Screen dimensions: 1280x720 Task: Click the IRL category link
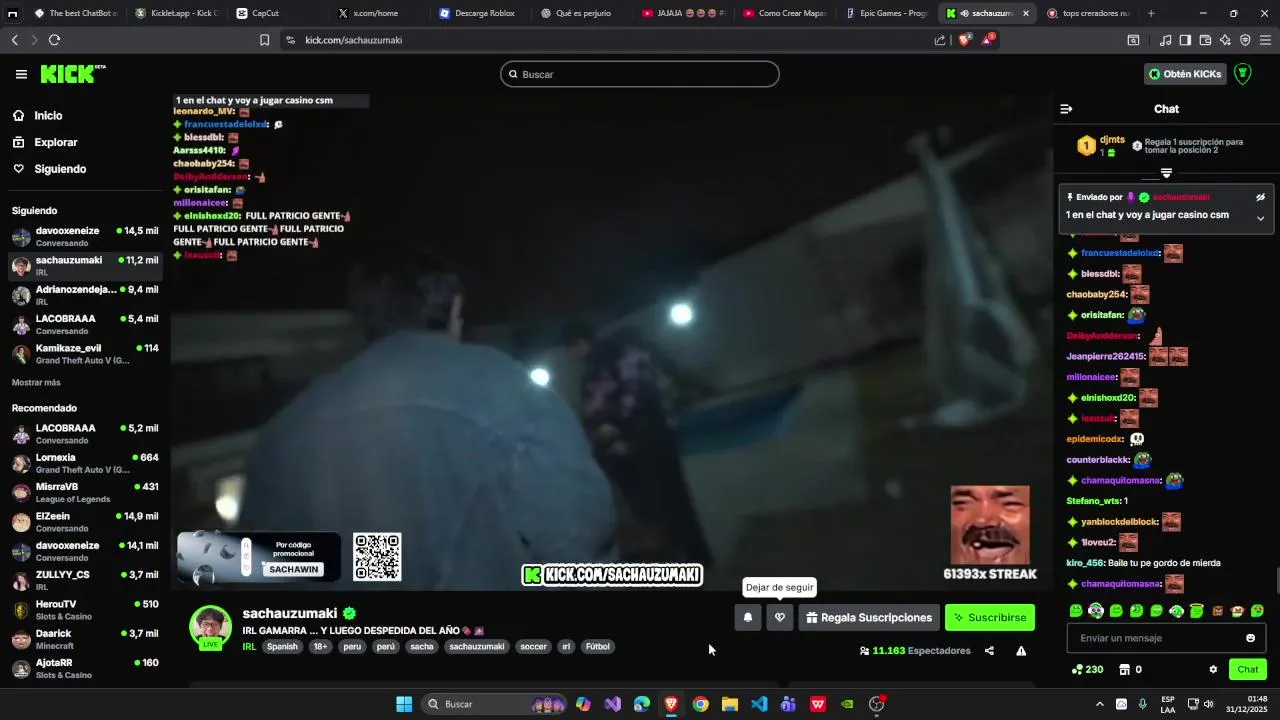249,647
